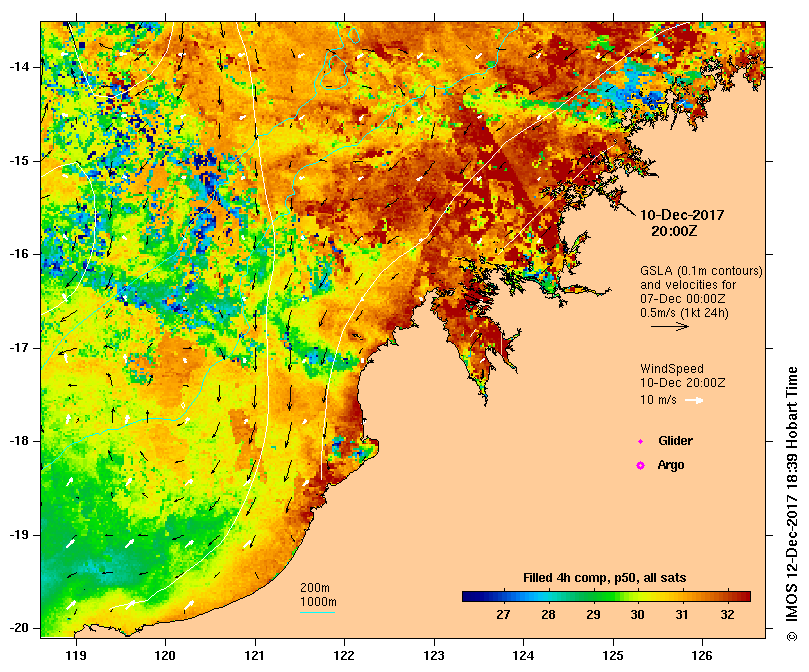Click the colorbar value 32
The image size is (809, 672).
pos(727,615)
